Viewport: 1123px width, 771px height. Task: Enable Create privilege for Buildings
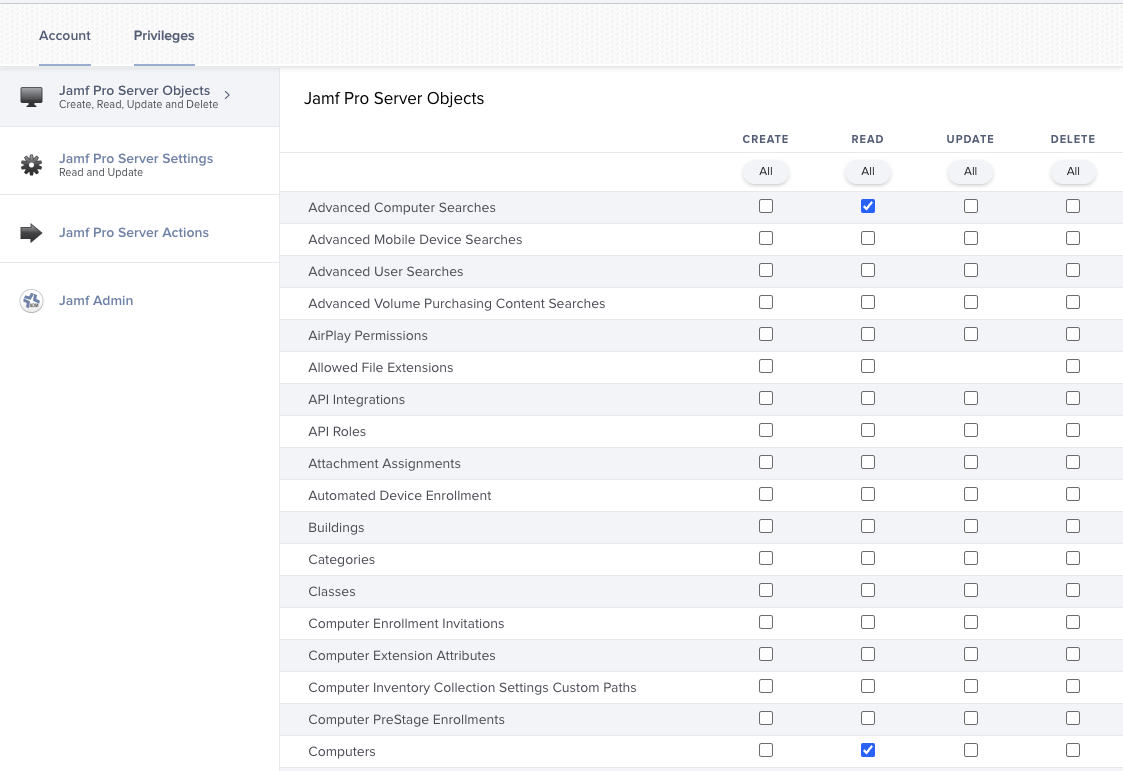765,525
